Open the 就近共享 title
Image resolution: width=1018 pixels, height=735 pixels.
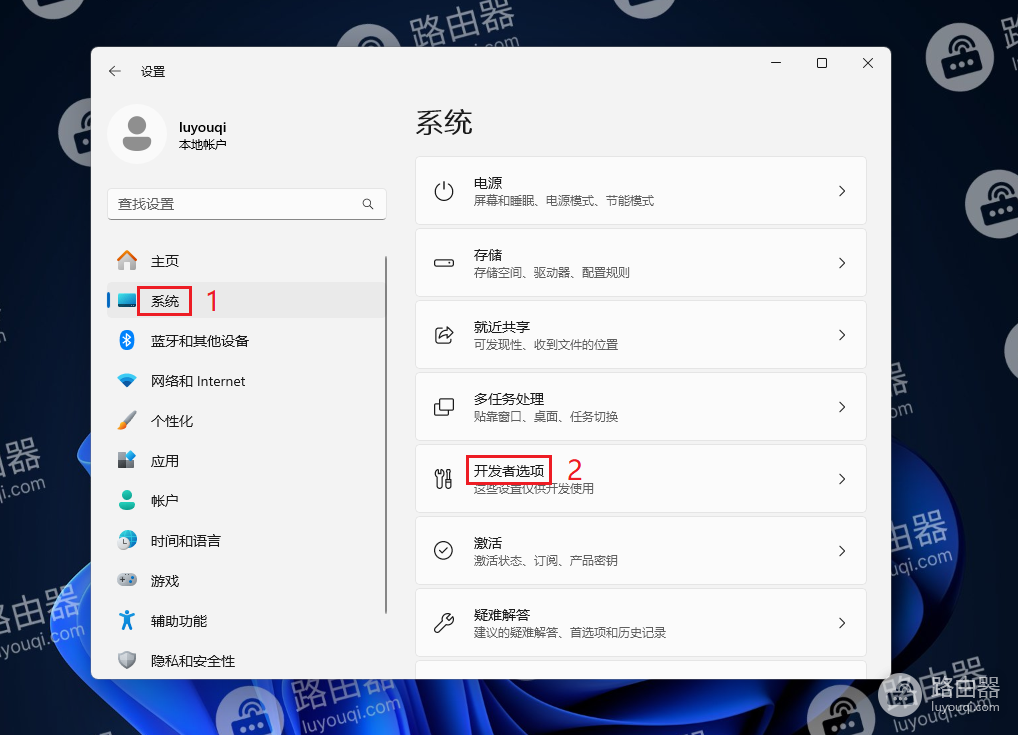point(502,327)
